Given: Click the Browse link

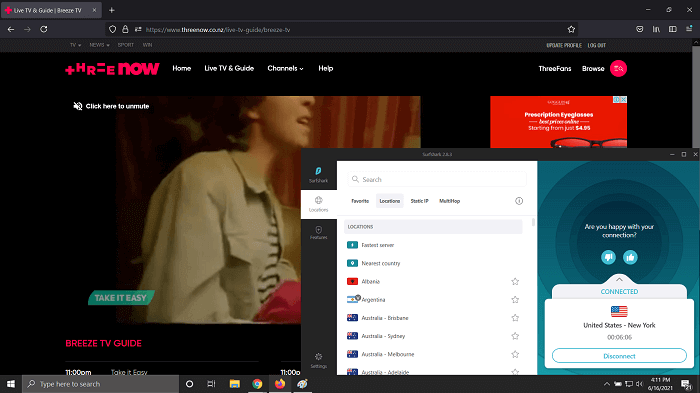Looking at the screenshot, I should pos(593,69).
